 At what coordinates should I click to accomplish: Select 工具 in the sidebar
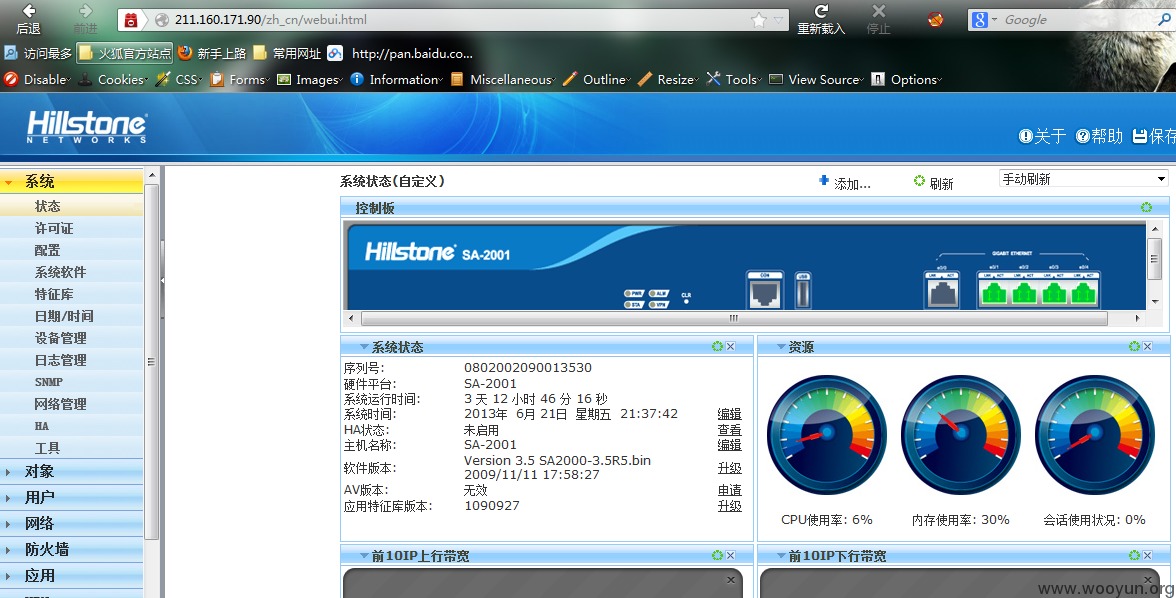tap(71, 448)
